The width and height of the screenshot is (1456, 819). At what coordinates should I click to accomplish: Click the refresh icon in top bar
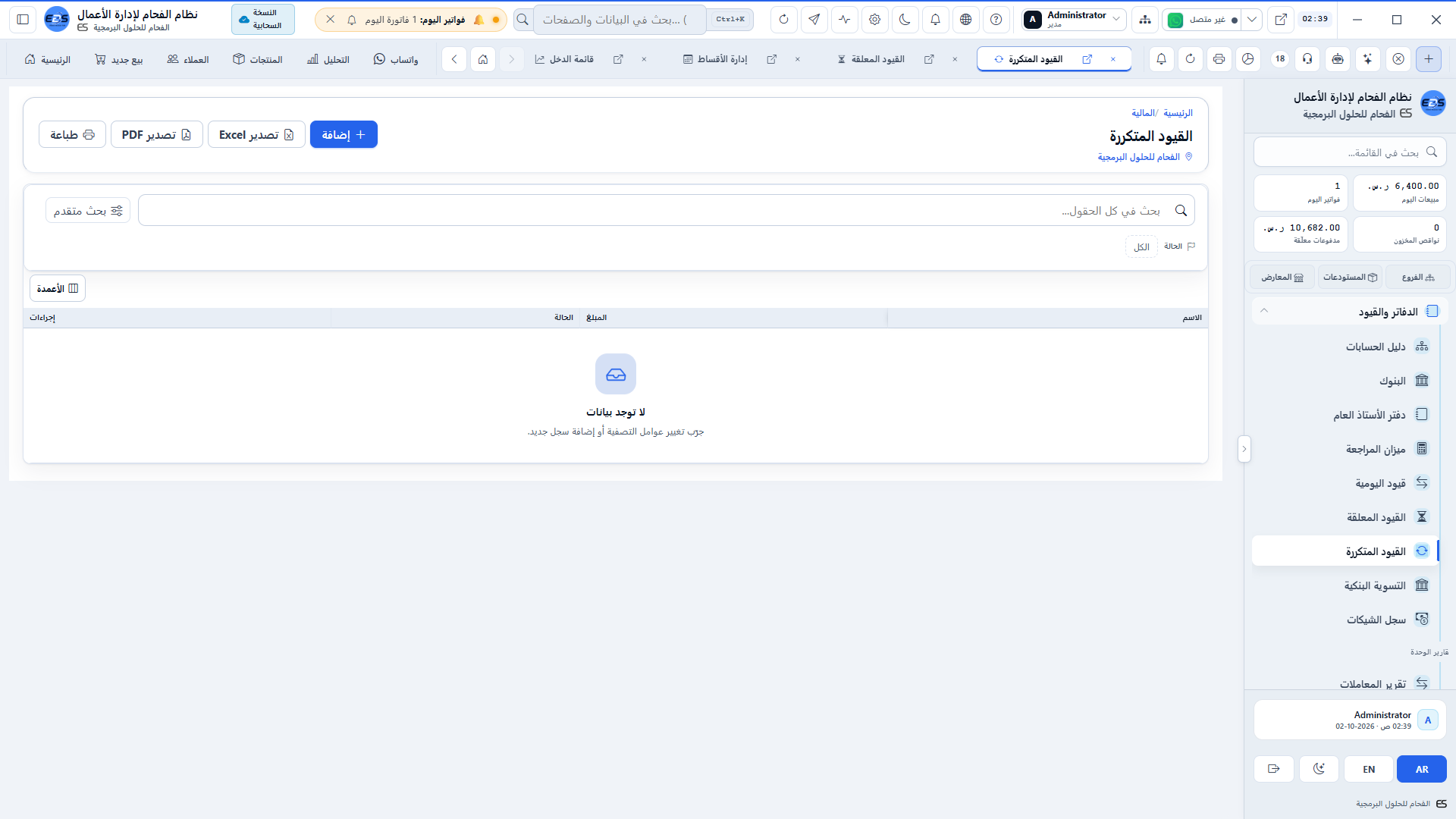(x=783, y=20)
